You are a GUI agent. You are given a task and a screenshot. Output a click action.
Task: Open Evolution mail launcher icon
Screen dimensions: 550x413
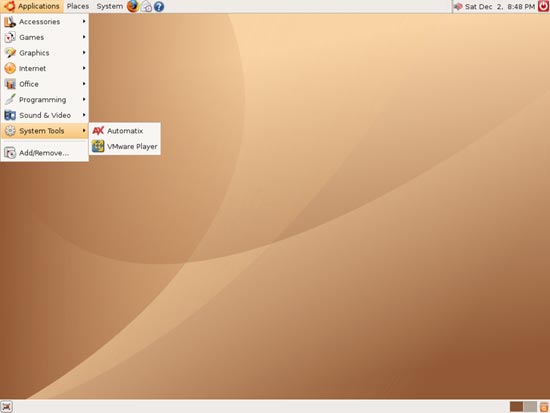[x=146, y=7]
